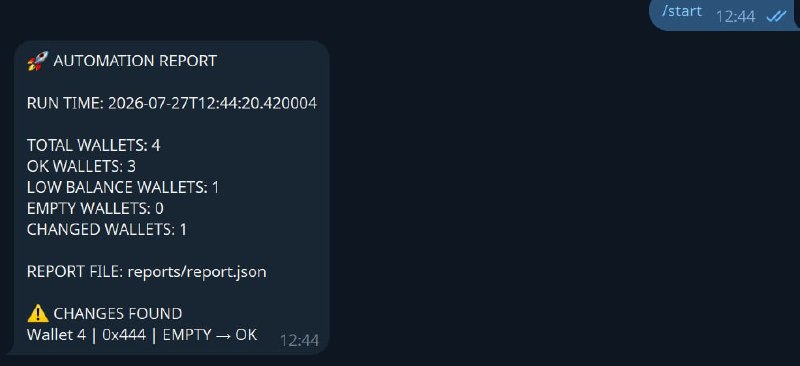Click the CHANGES FOUND text
The width and height of the screenshot is (800, 366).
coord(118,313)
